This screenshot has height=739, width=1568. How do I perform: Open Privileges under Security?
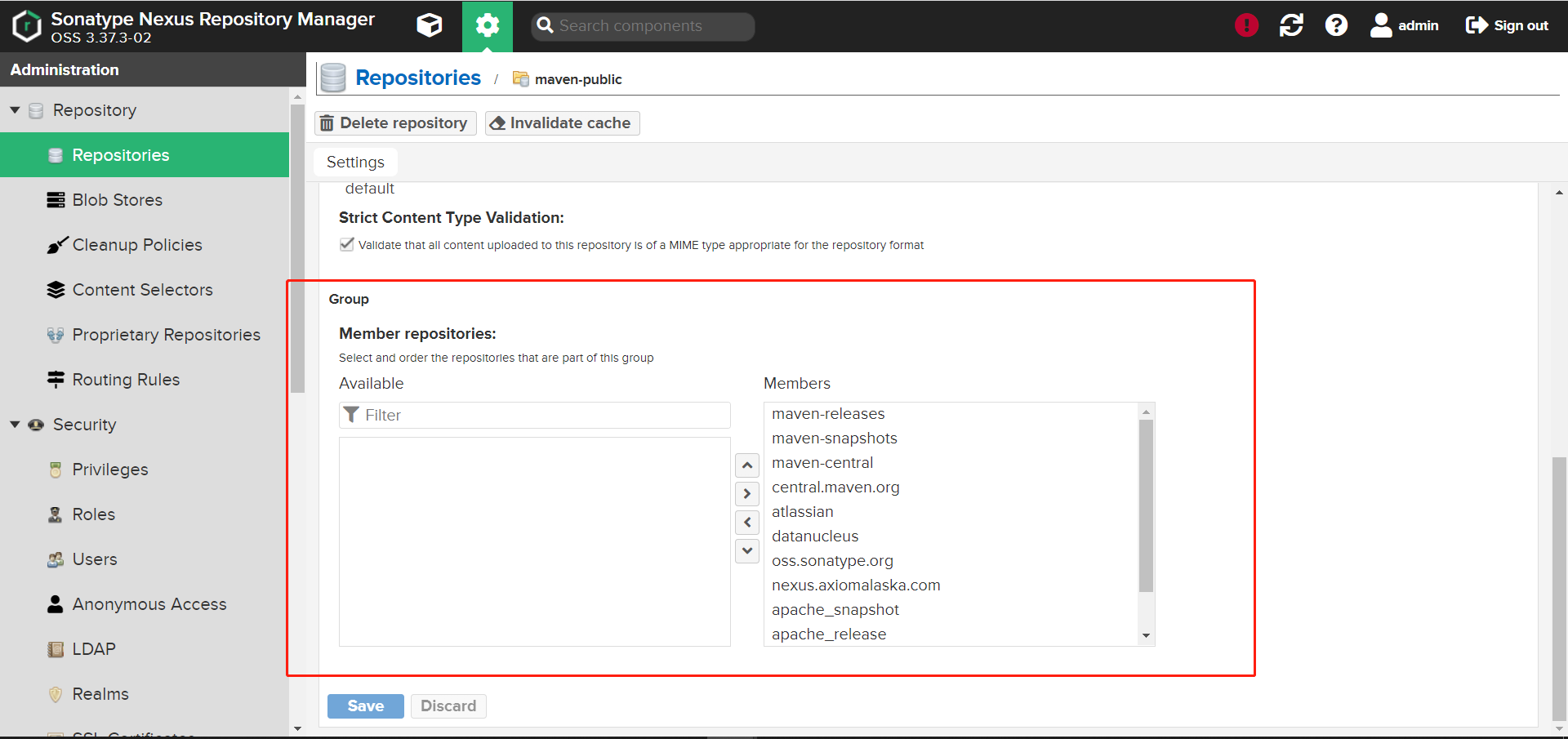tap(145, 470)
